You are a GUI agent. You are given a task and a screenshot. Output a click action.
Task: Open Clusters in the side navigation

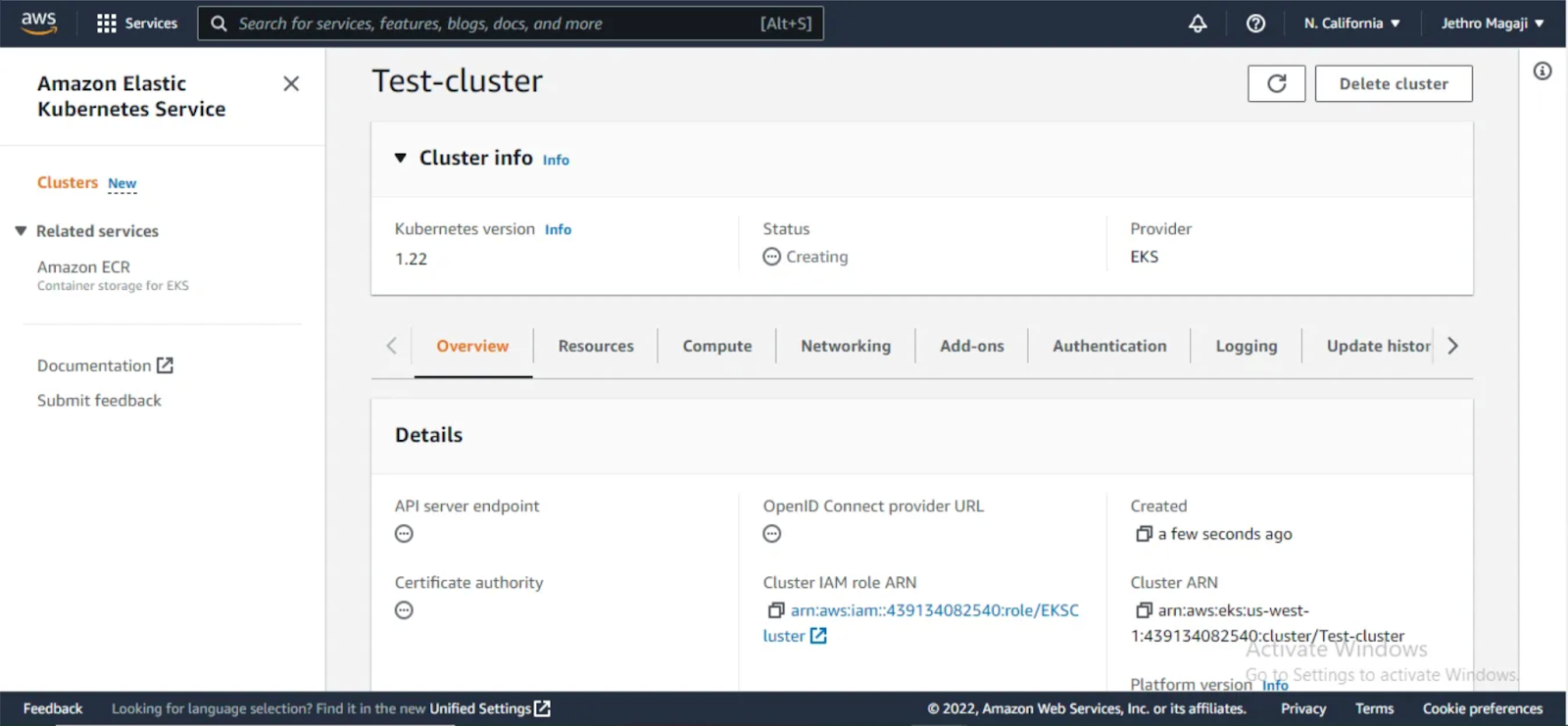(x=68, y=182)
